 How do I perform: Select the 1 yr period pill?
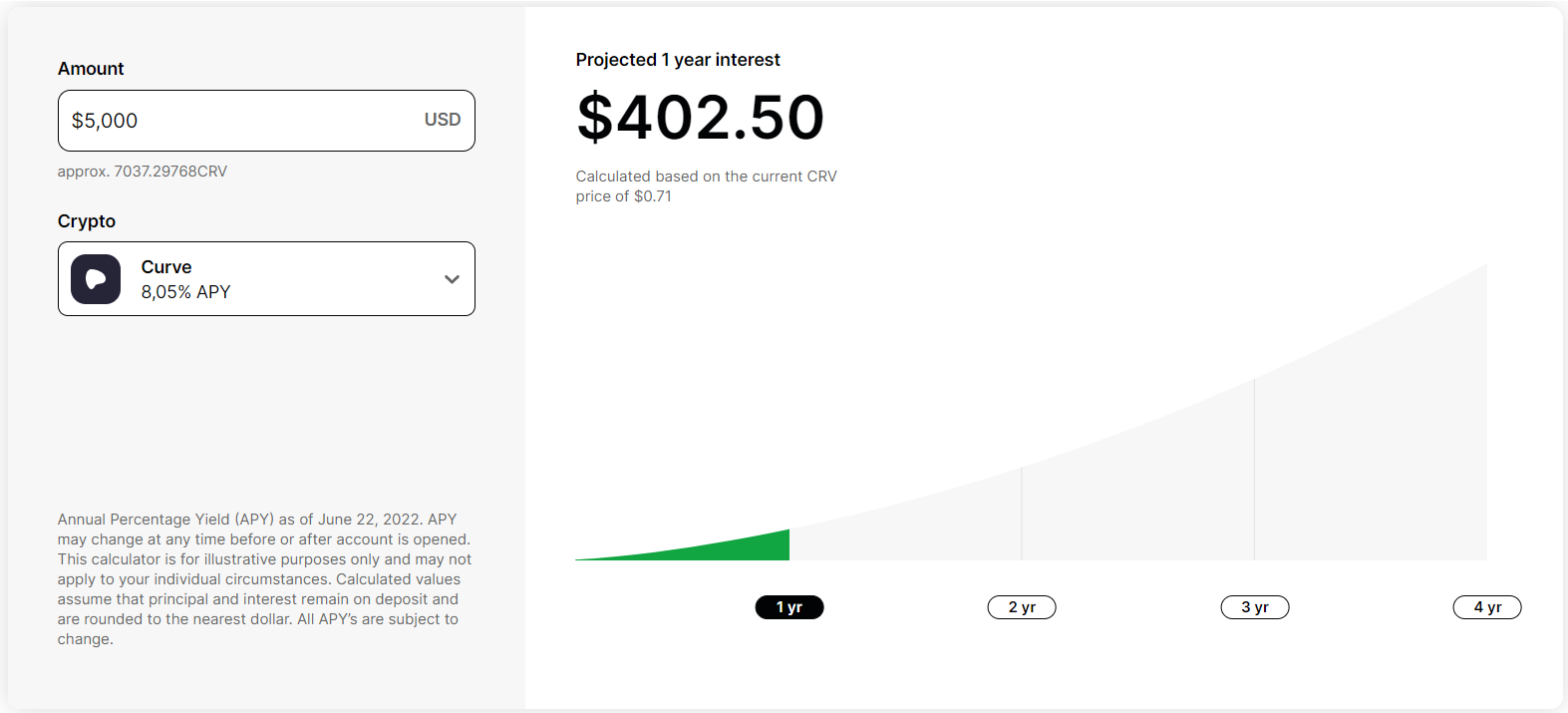point(789,607)
